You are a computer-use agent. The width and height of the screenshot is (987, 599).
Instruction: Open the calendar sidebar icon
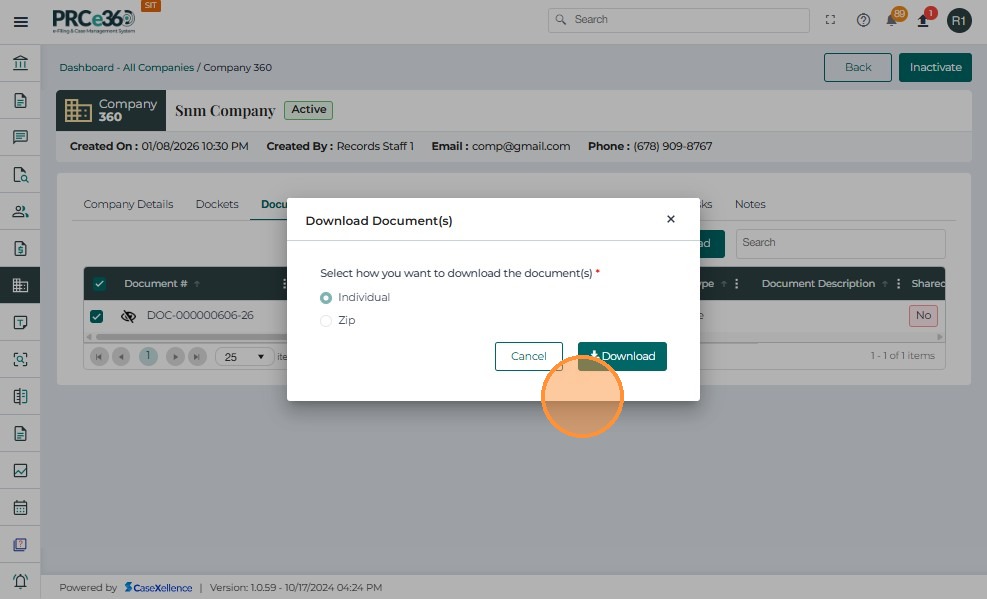point(20,507)
